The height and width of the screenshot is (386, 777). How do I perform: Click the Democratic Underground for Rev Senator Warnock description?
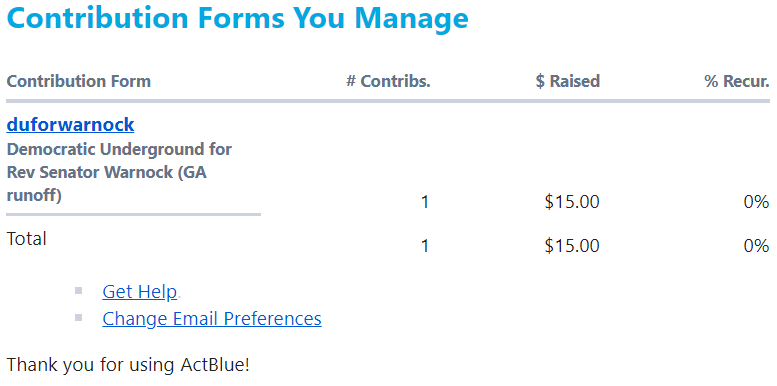pos(119,172)
